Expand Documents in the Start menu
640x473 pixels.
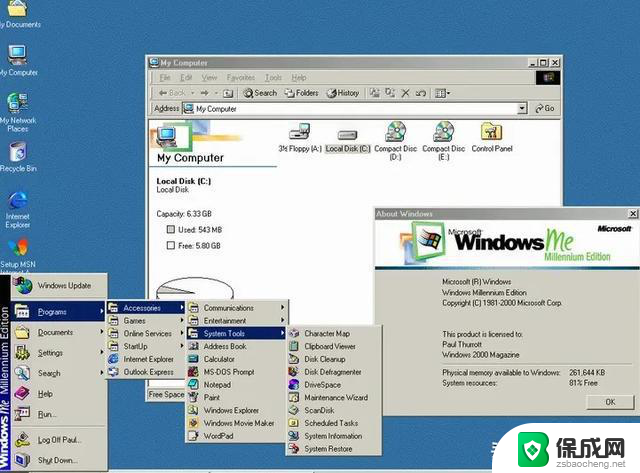tap(60, 332)
